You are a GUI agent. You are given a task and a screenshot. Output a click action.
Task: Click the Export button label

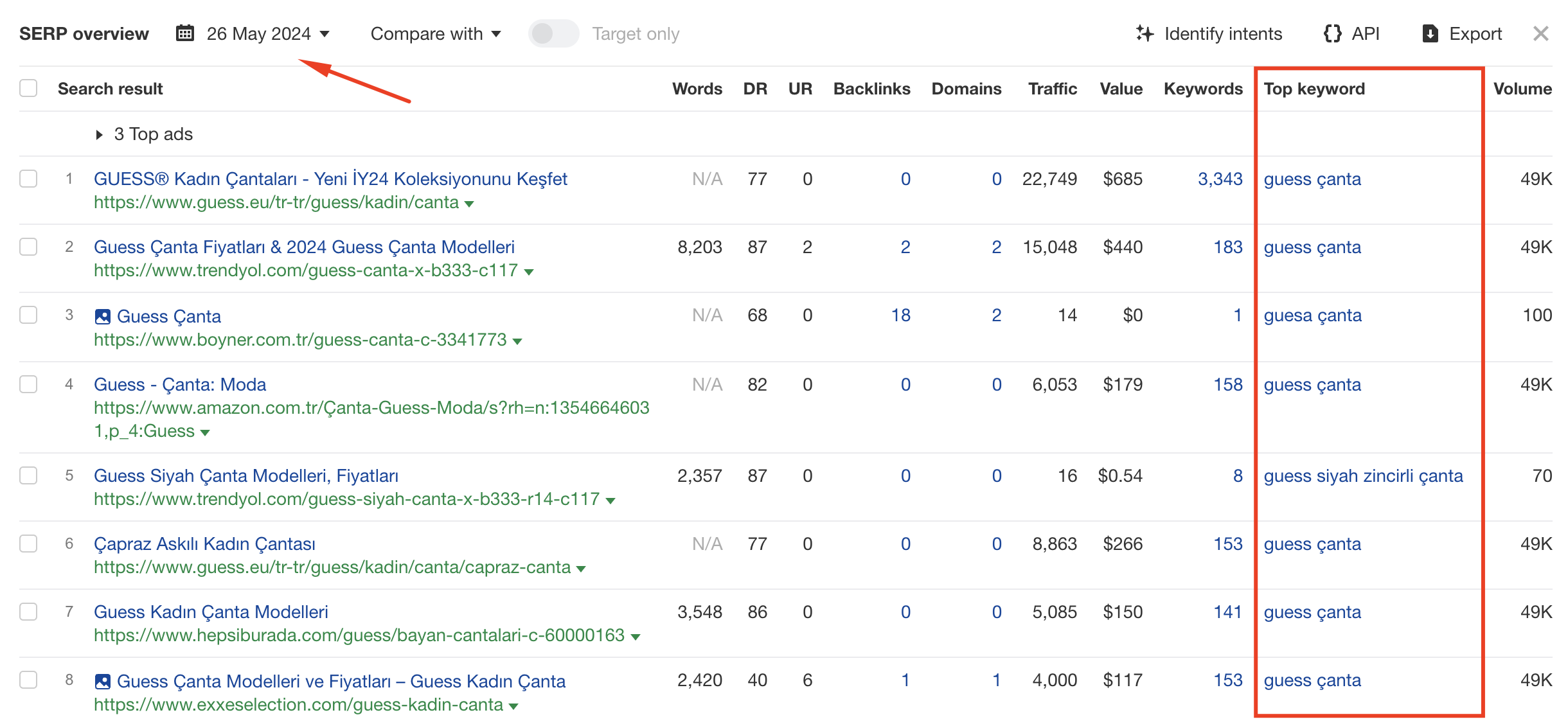(1475, 33)
